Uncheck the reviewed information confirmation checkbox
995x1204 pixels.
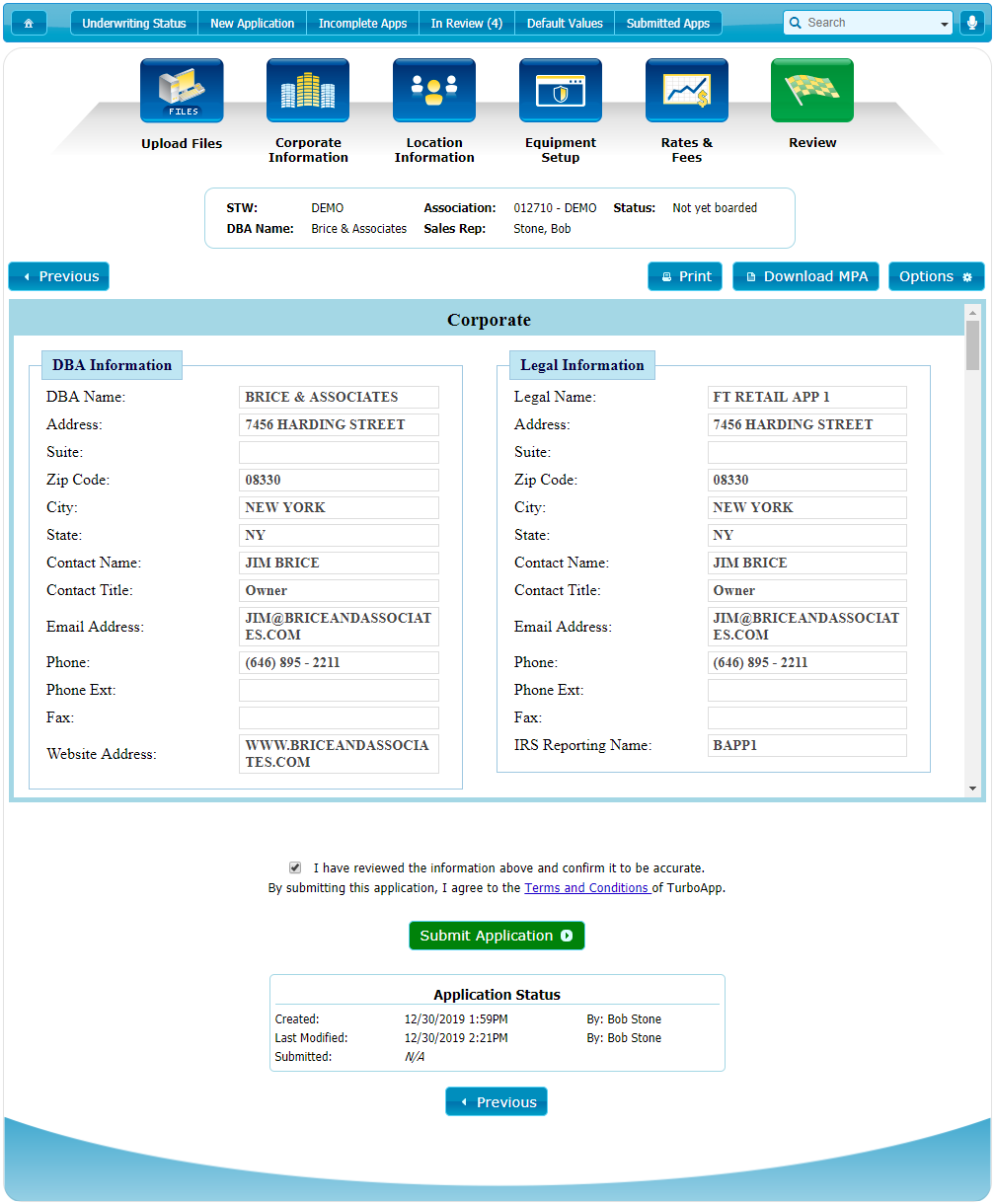pyautogui.click(x=295, y=867)
